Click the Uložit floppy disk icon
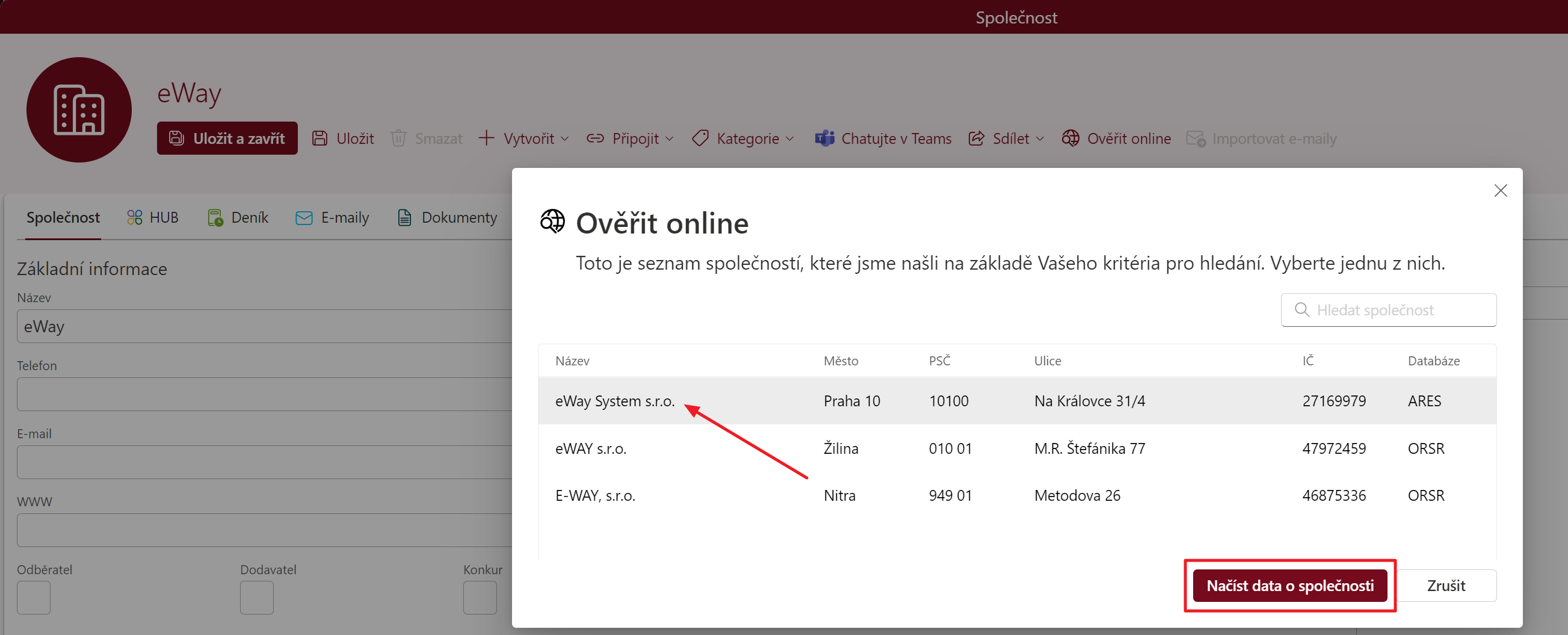This screenshot has height=635, width=1568. 319,138
